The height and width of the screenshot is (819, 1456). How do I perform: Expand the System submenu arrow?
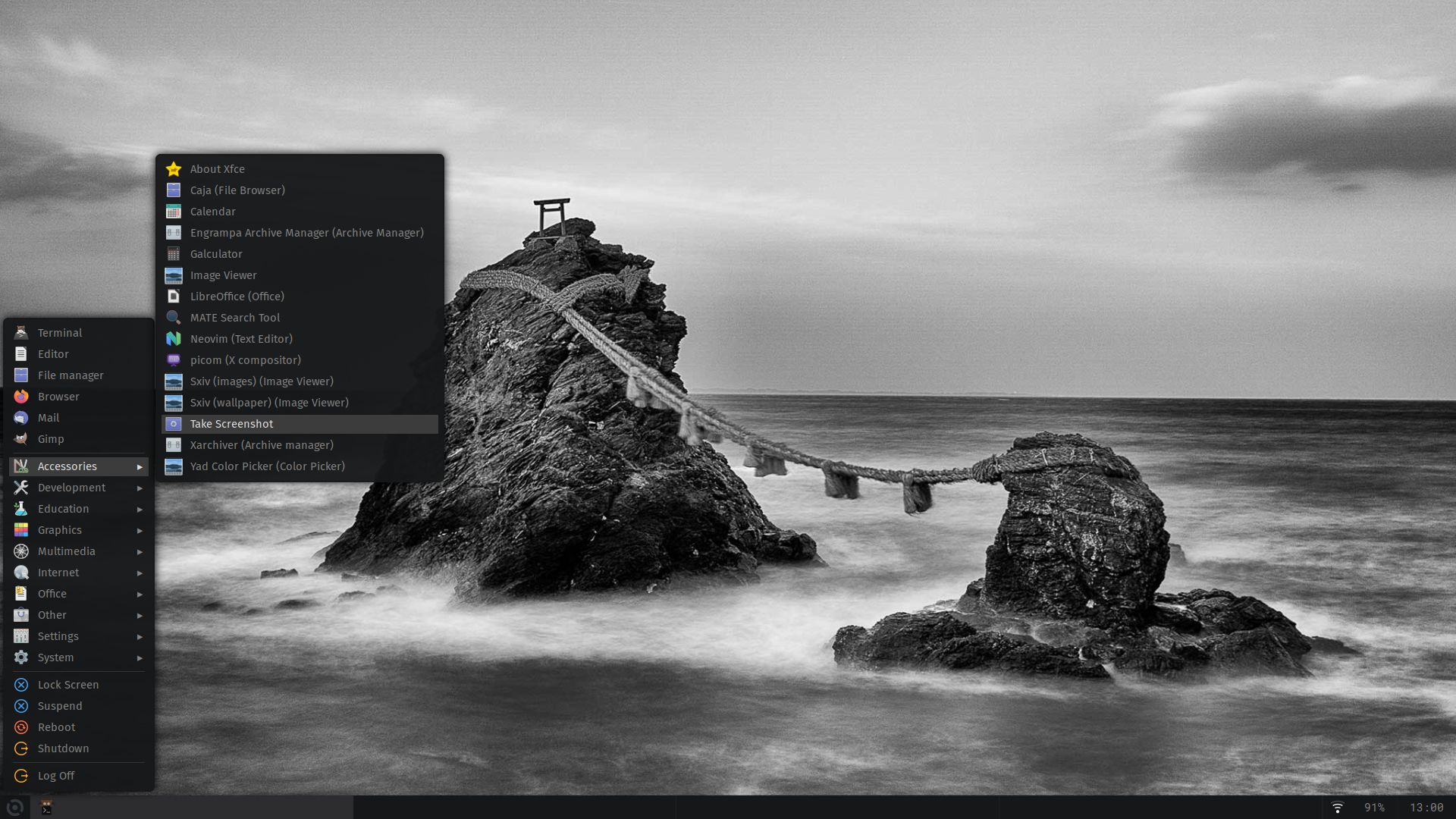click(x=140, y=657)
